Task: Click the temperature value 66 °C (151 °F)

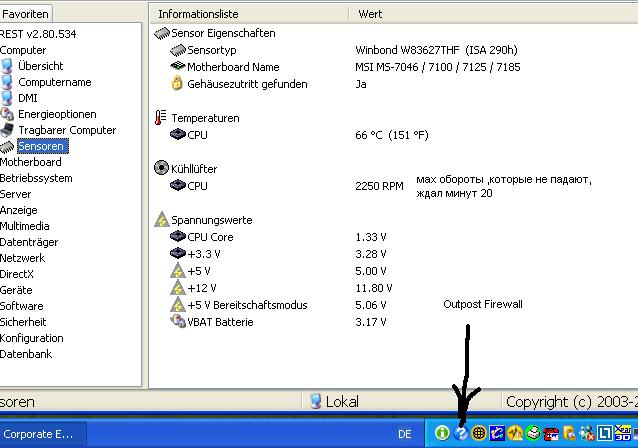Action: 392,135
